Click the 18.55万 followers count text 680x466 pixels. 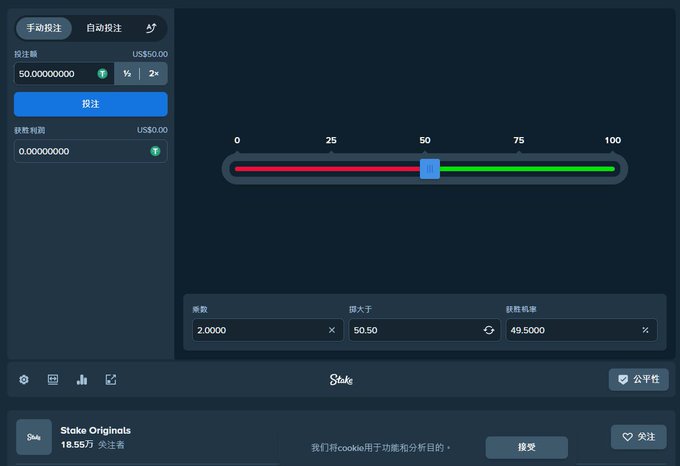pyautogui.click(x=77, y=445)
